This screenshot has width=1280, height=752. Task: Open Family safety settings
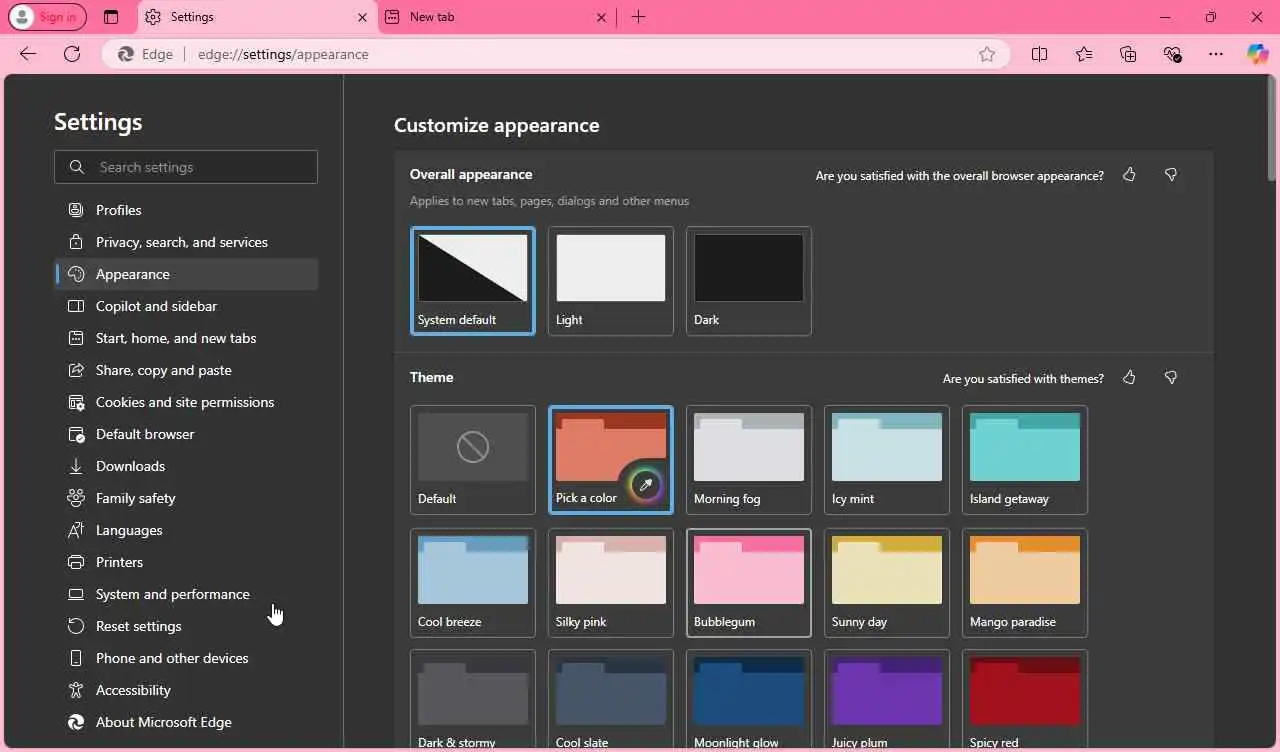pos(187,498)
